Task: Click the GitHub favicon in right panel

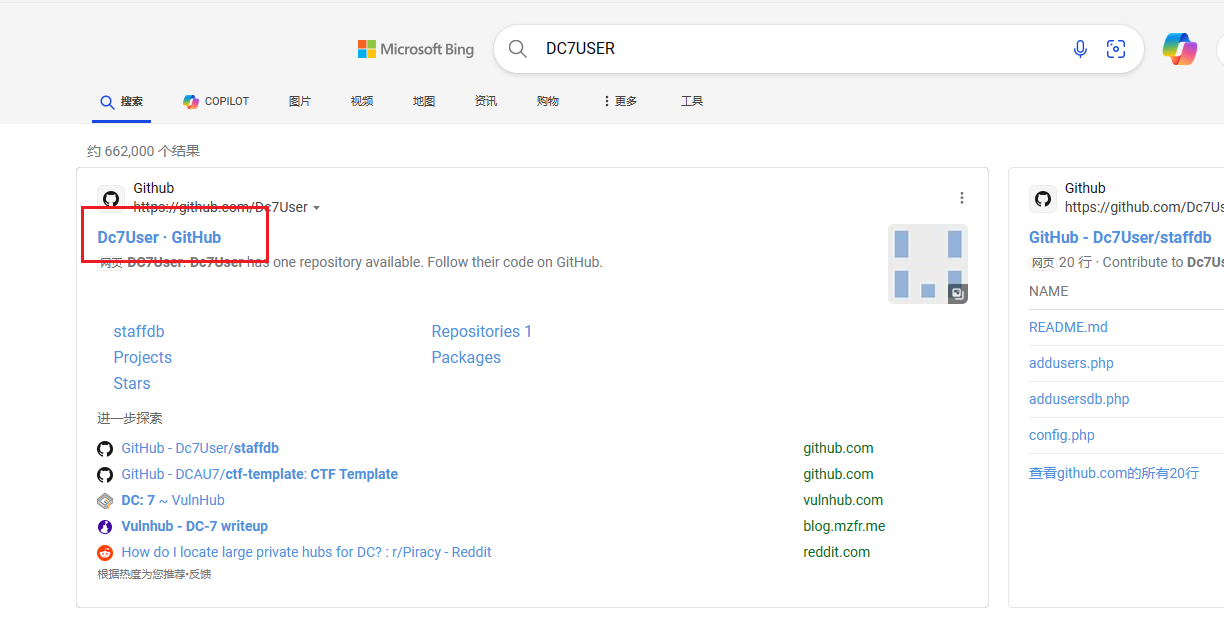Action: (1043, 198)
